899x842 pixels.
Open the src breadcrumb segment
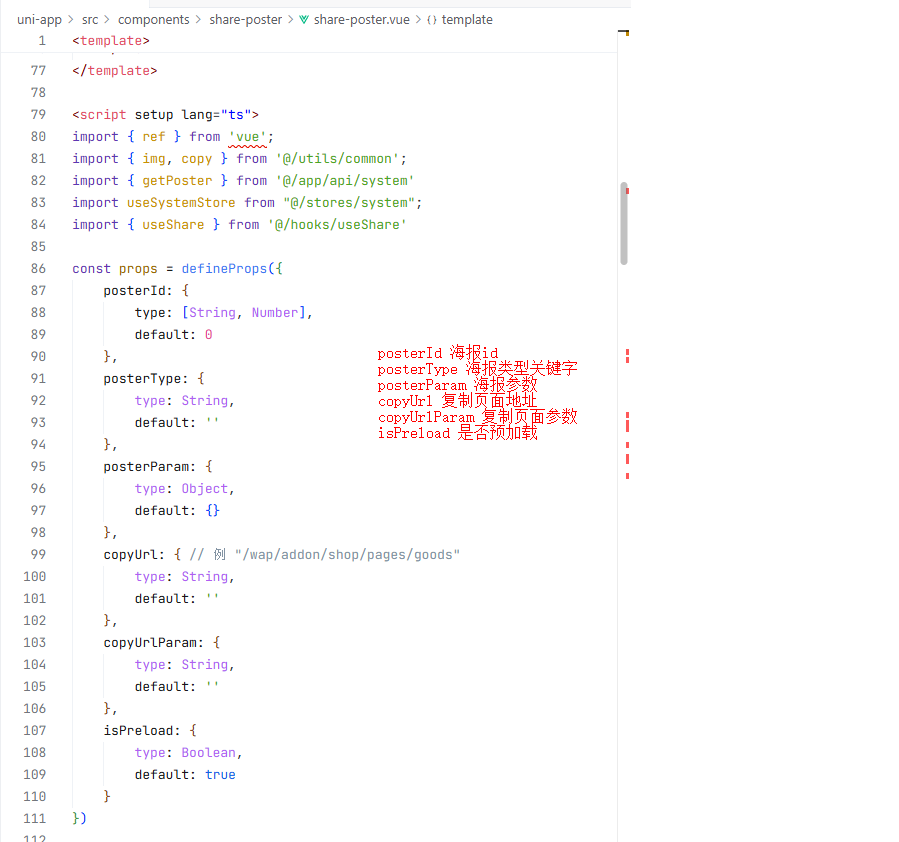pos(90,20)
